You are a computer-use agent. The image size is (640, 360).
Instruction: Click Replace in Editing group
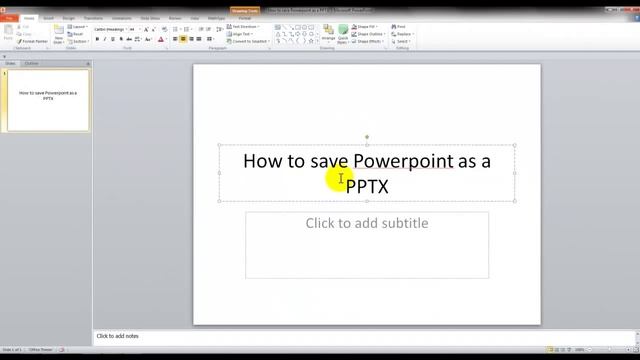402,34
